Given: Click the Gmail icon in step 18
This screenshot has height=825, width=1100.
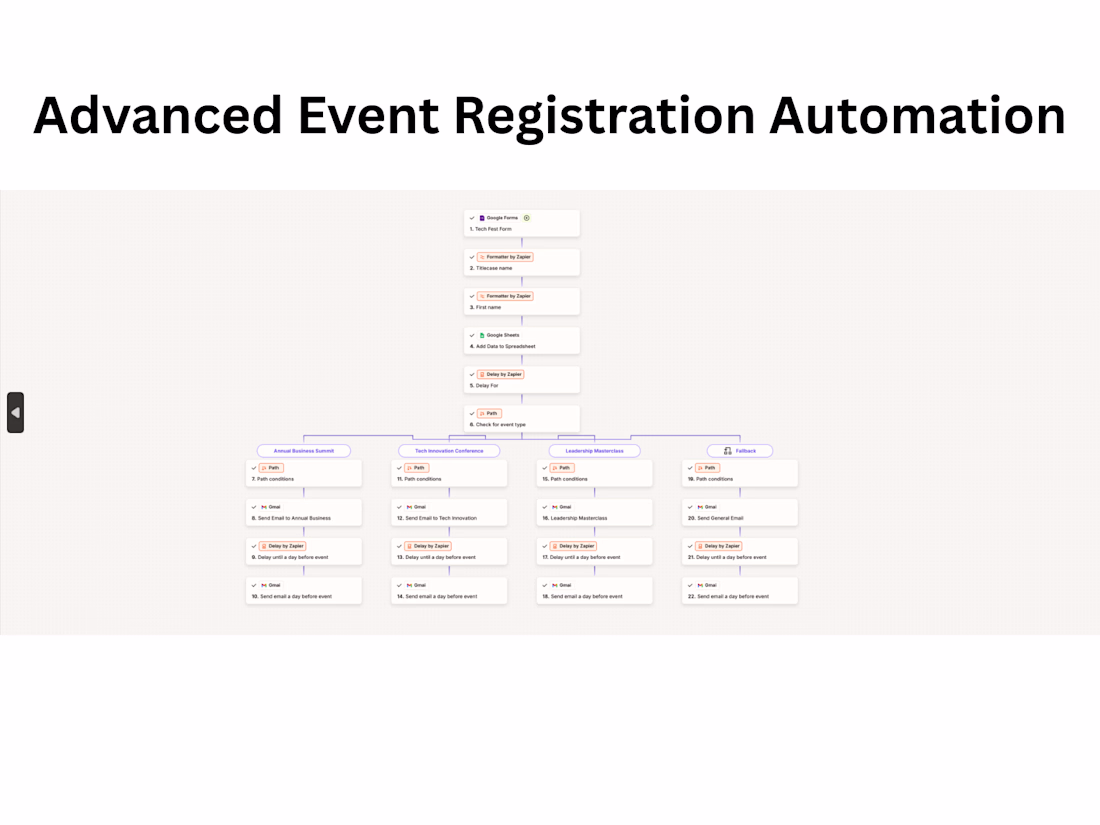Looking at the screenshot, I should (x=554, y=585).
